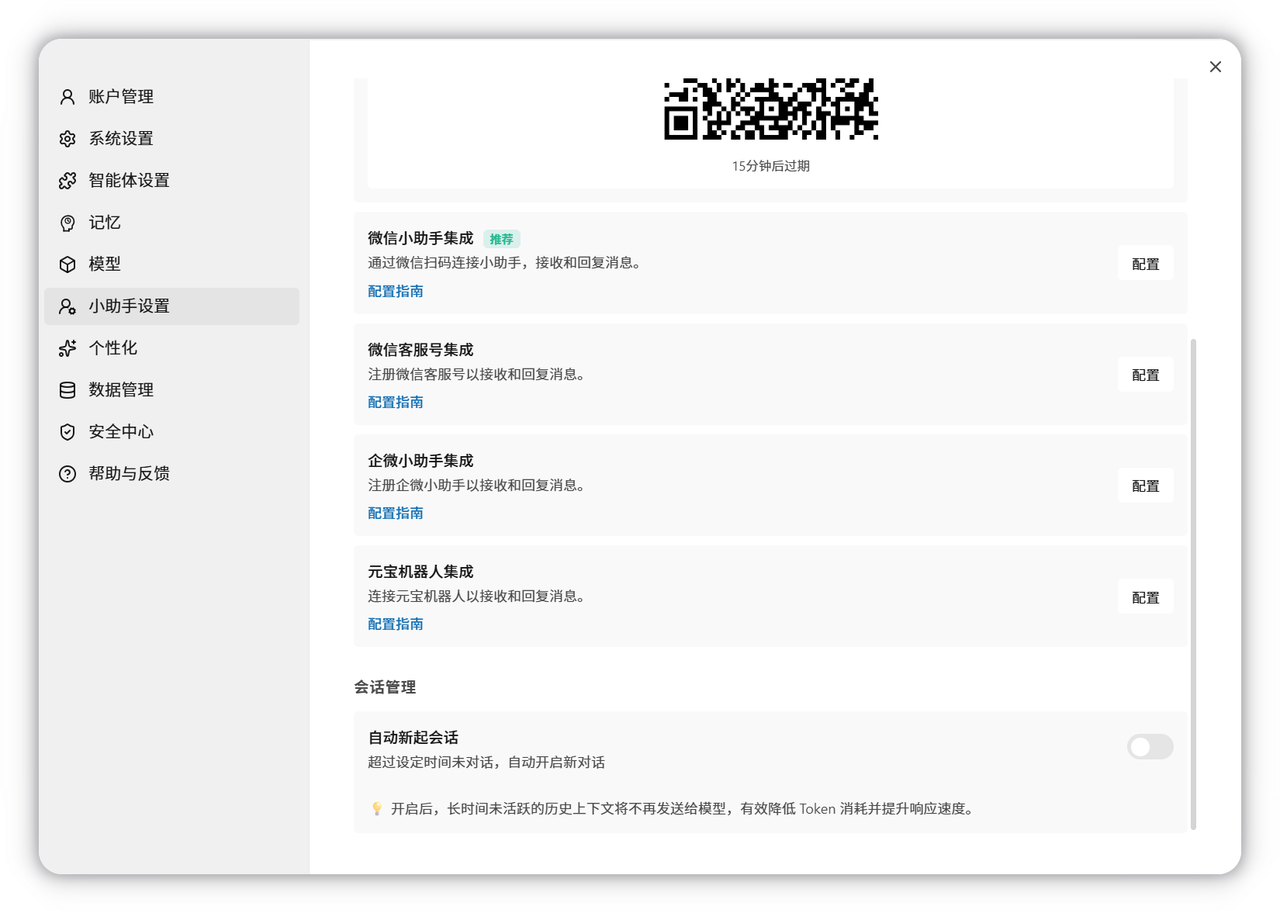Select 小助手设置 in the sidebar
Viewport: 1280px width, 913px height.
pyautogui.click(x=172, y=307)
